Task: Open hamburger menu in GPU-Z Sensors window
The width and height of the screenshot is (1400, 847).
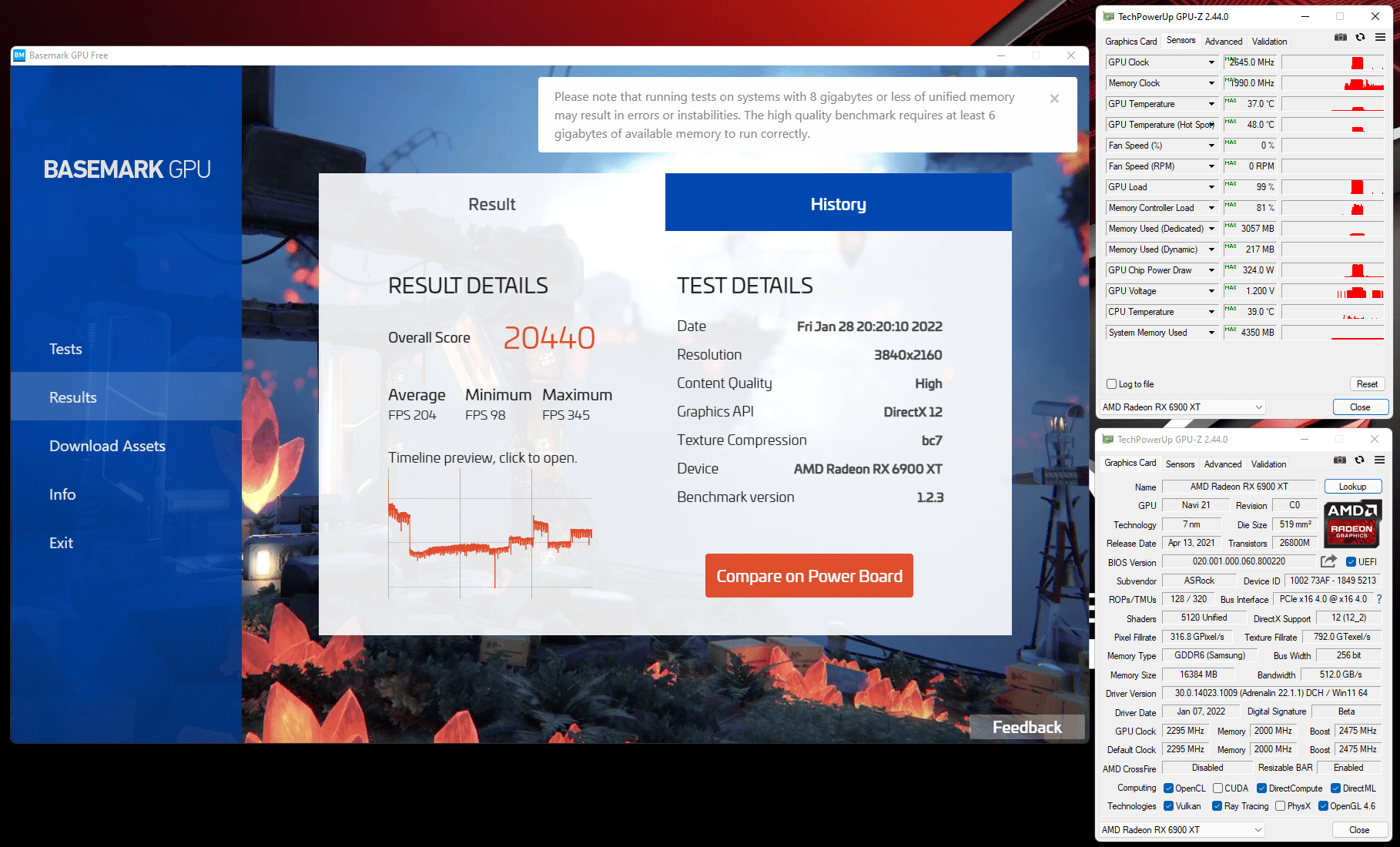Action: pyautogui.click(x=1380, y=37)
